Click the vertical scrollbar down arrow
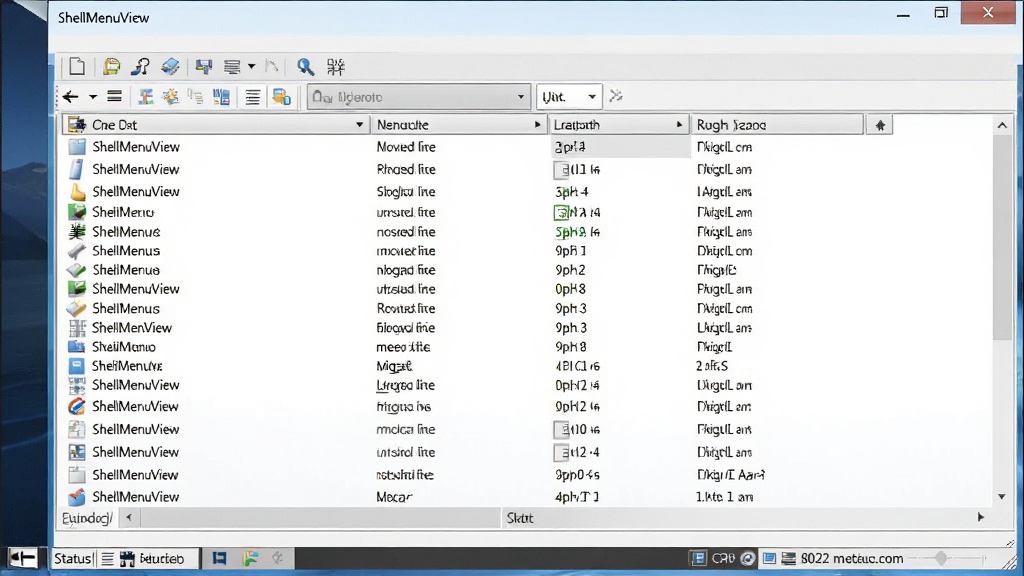Screen dimensions: 1024x576 click(1002, 497)
